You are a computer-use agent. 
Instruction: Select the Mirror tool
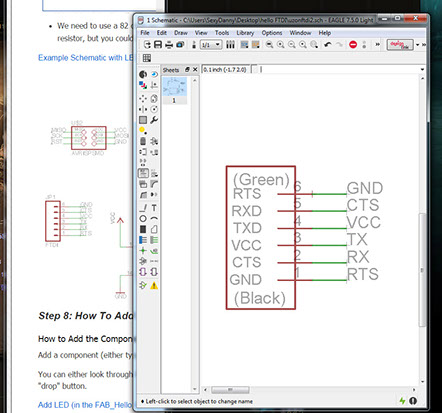tap(143, 109)
